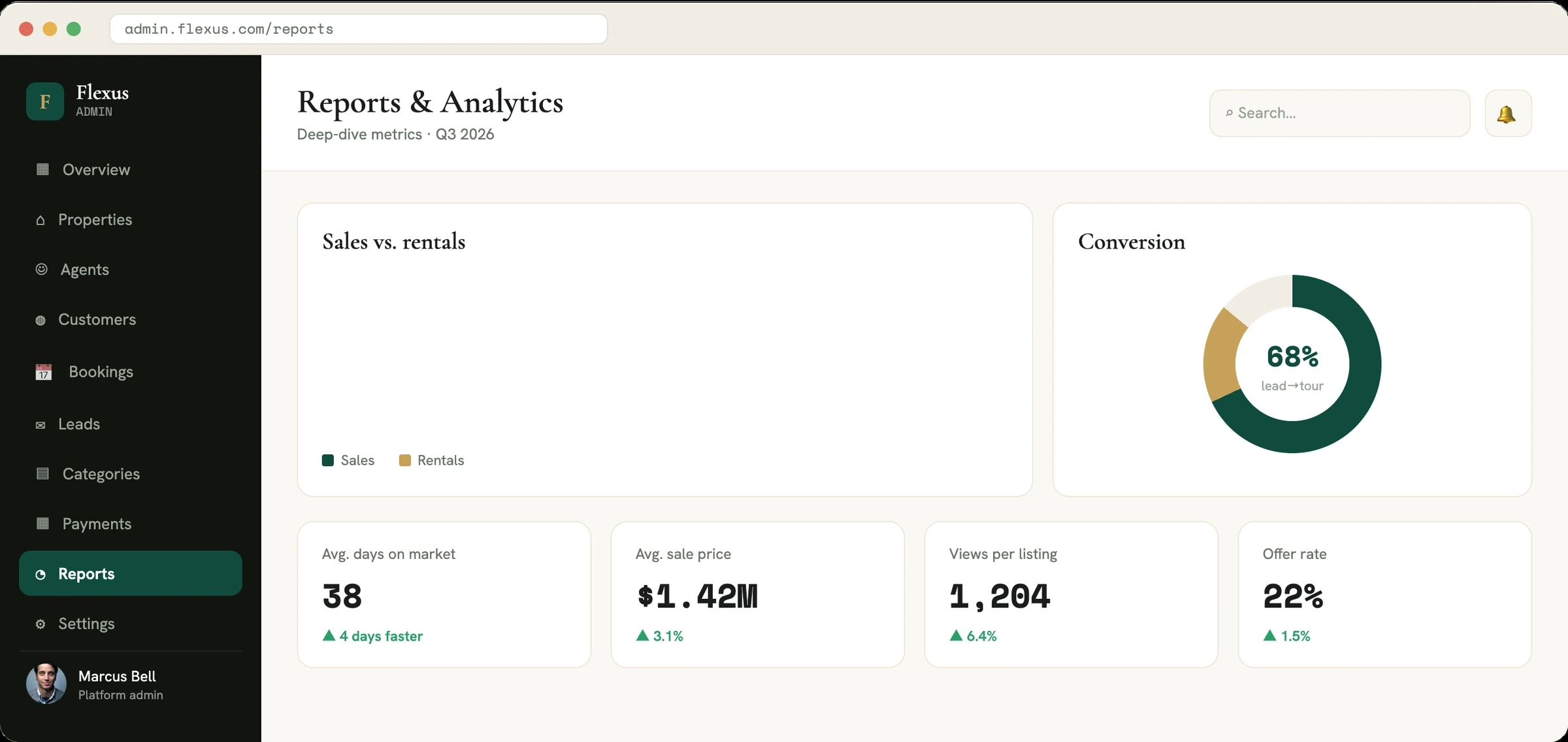Viewport: 1568px width, 742px height.
Task: Click the Rentals legend label
Action: point(441,460)
